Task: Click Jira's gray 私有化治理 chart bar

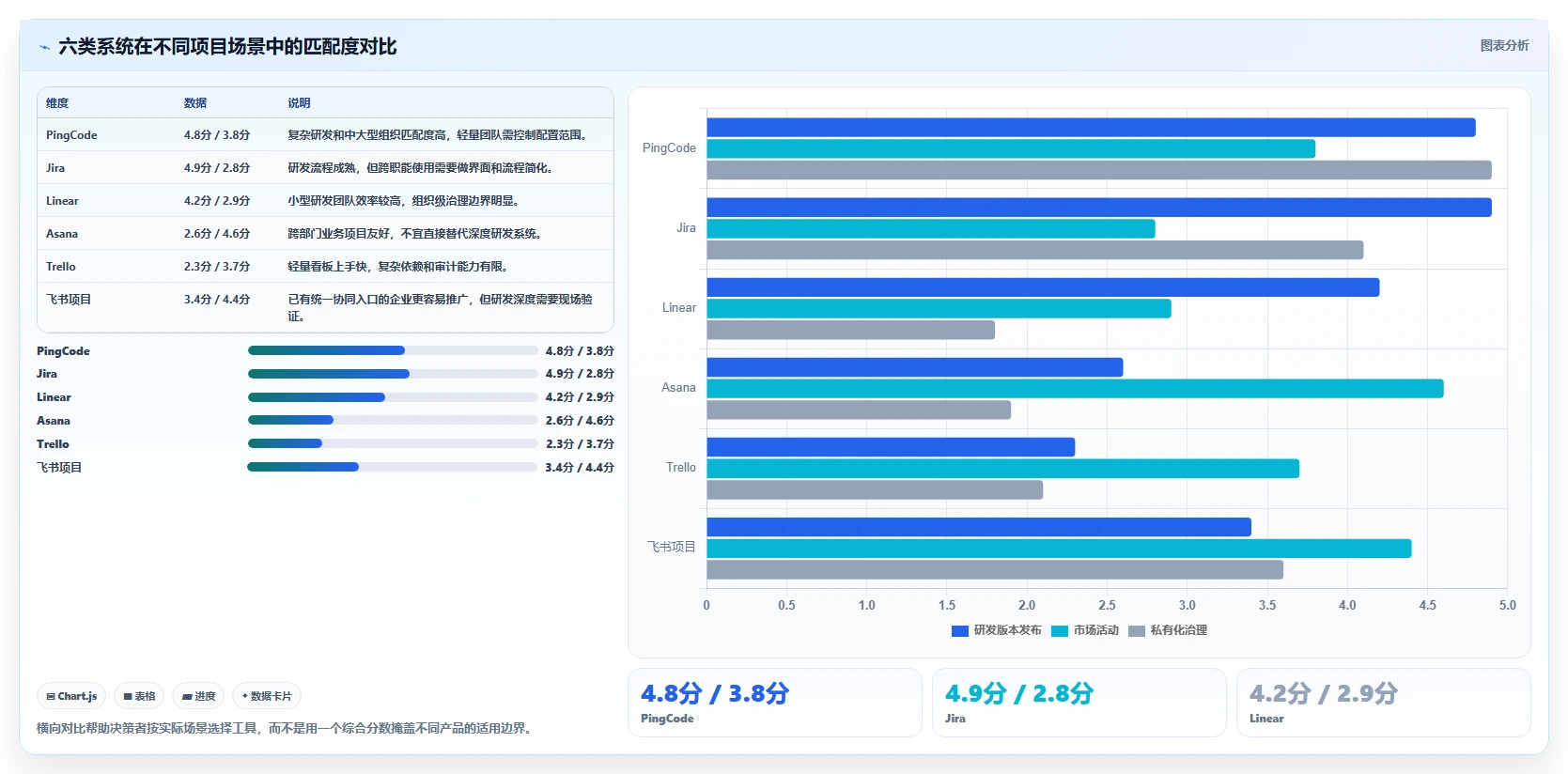Action: pos(1034,250)
